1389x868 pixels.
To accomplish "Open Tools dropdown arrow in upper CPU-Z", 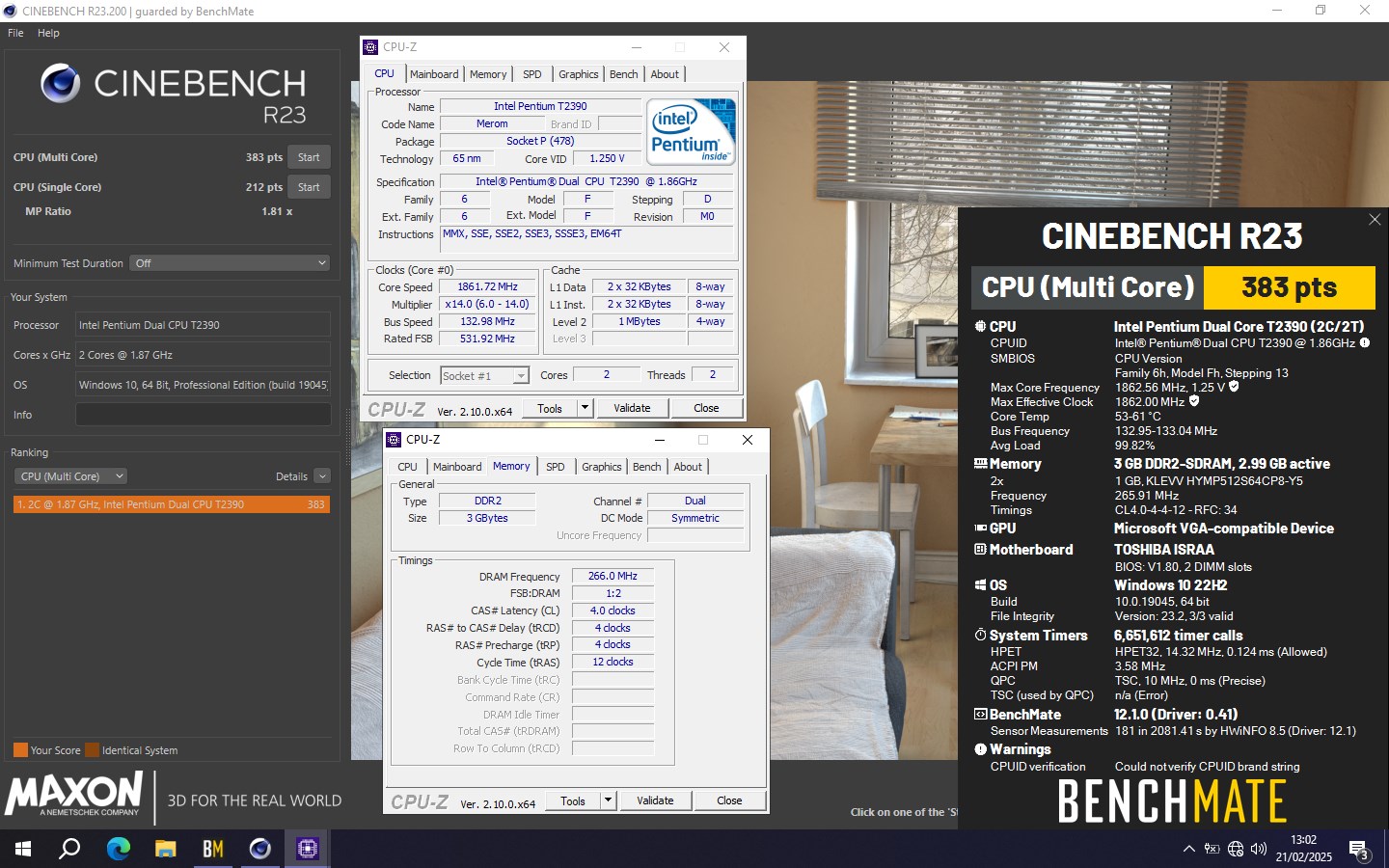I will pyautogui.click(x=585, y=408).
